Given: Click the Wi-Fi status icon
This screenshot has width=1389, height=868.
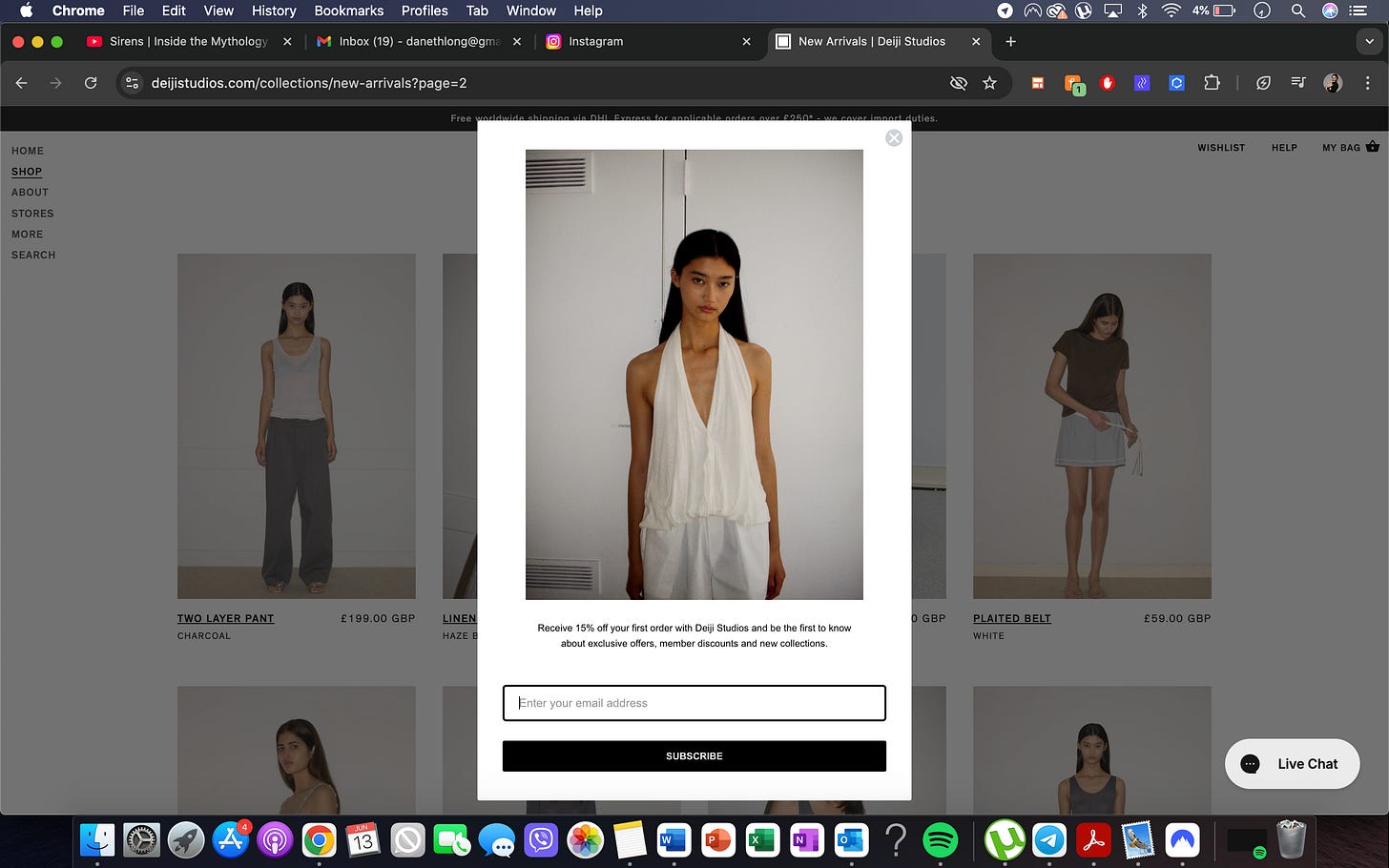Looking at the screenshot, I should click(x=1171, y=10).
